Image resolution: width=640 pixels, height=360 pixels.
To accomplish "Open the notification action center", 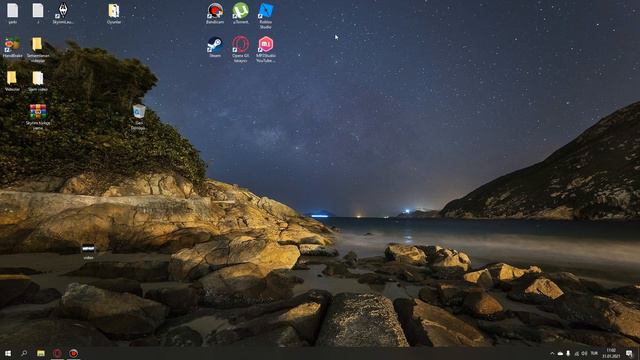I will 629,353.
